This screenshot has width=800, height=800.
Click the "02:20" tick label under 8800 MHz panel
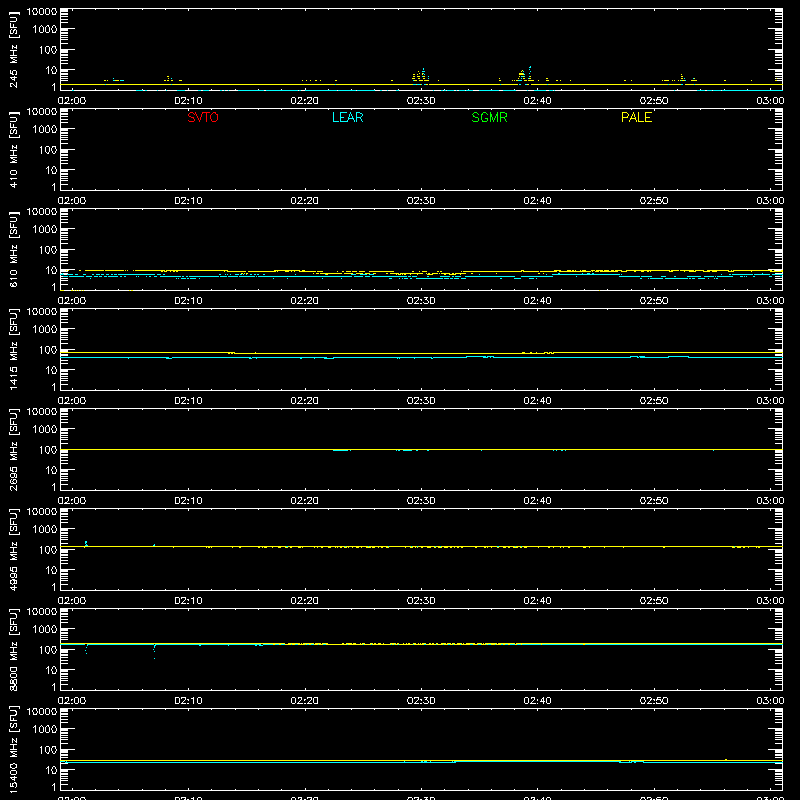coord(305,701)
